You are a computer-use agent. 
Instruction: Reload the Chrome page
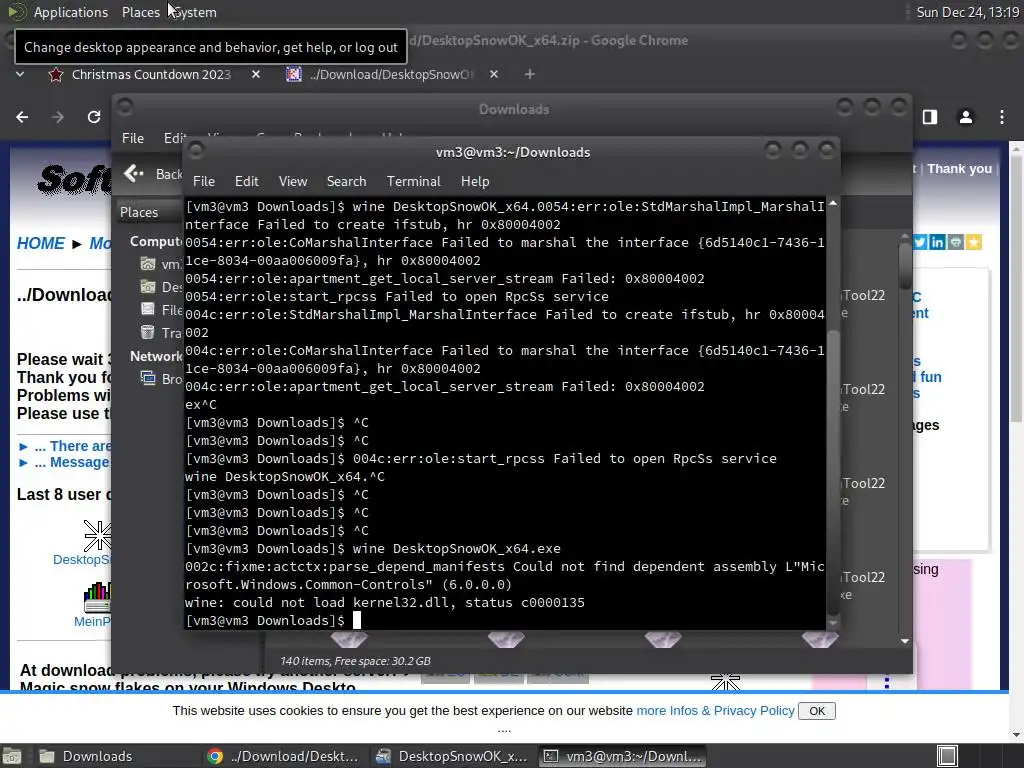tap(94, 117)
